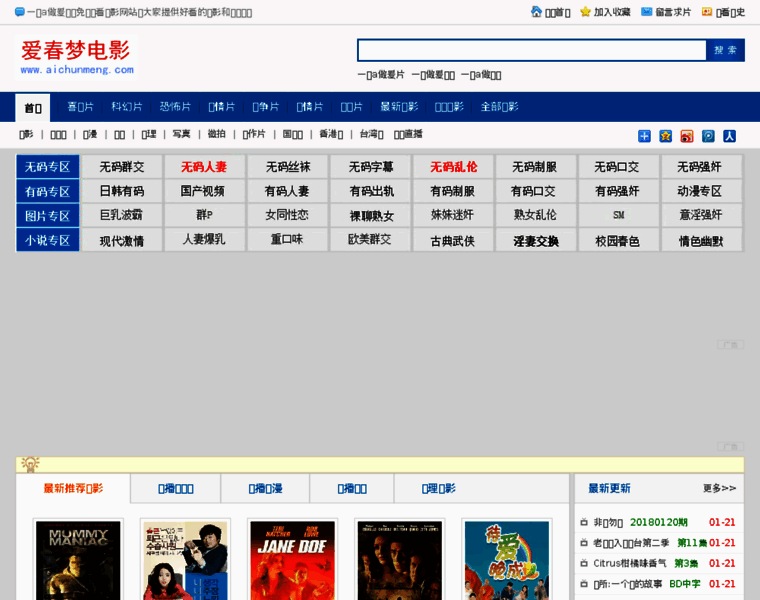Click the Tencent Weibo share icon

pyautogui.click(x=708, y=136)
